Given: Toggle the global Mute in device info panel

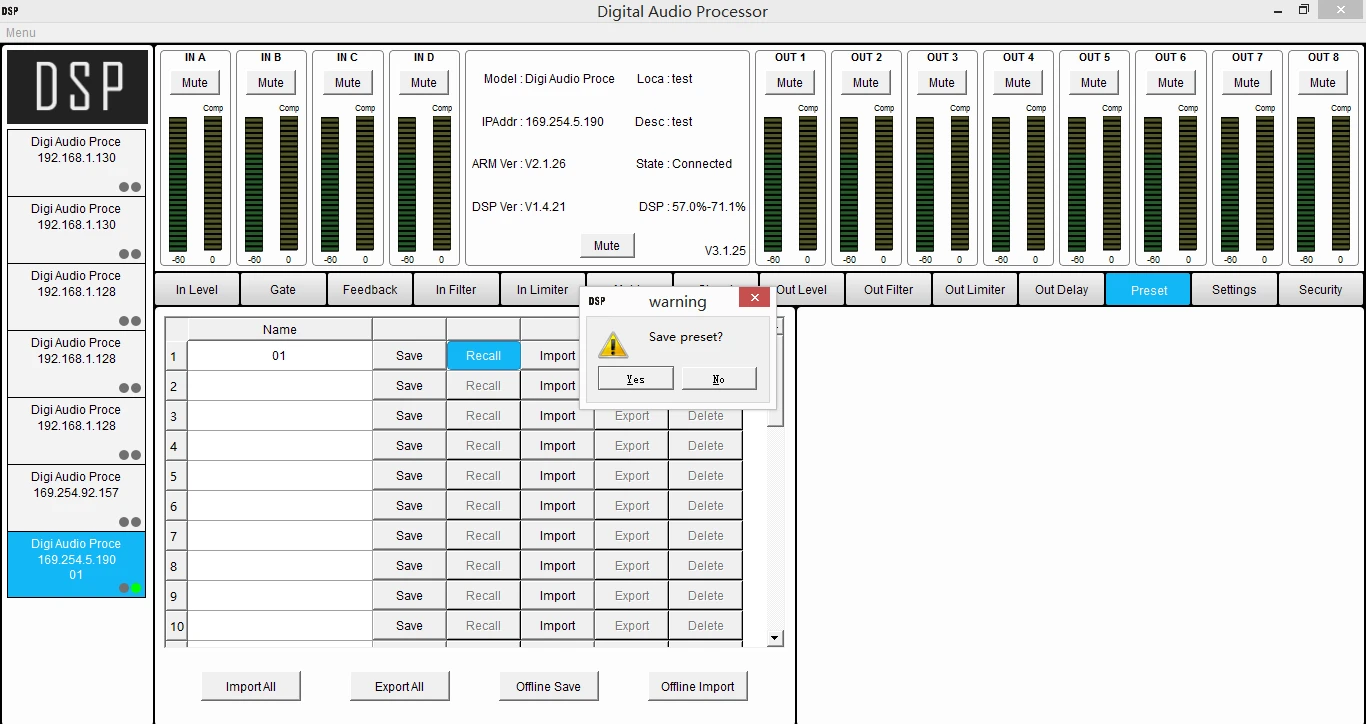Looking at the screenshot, I should pos(607,245).
